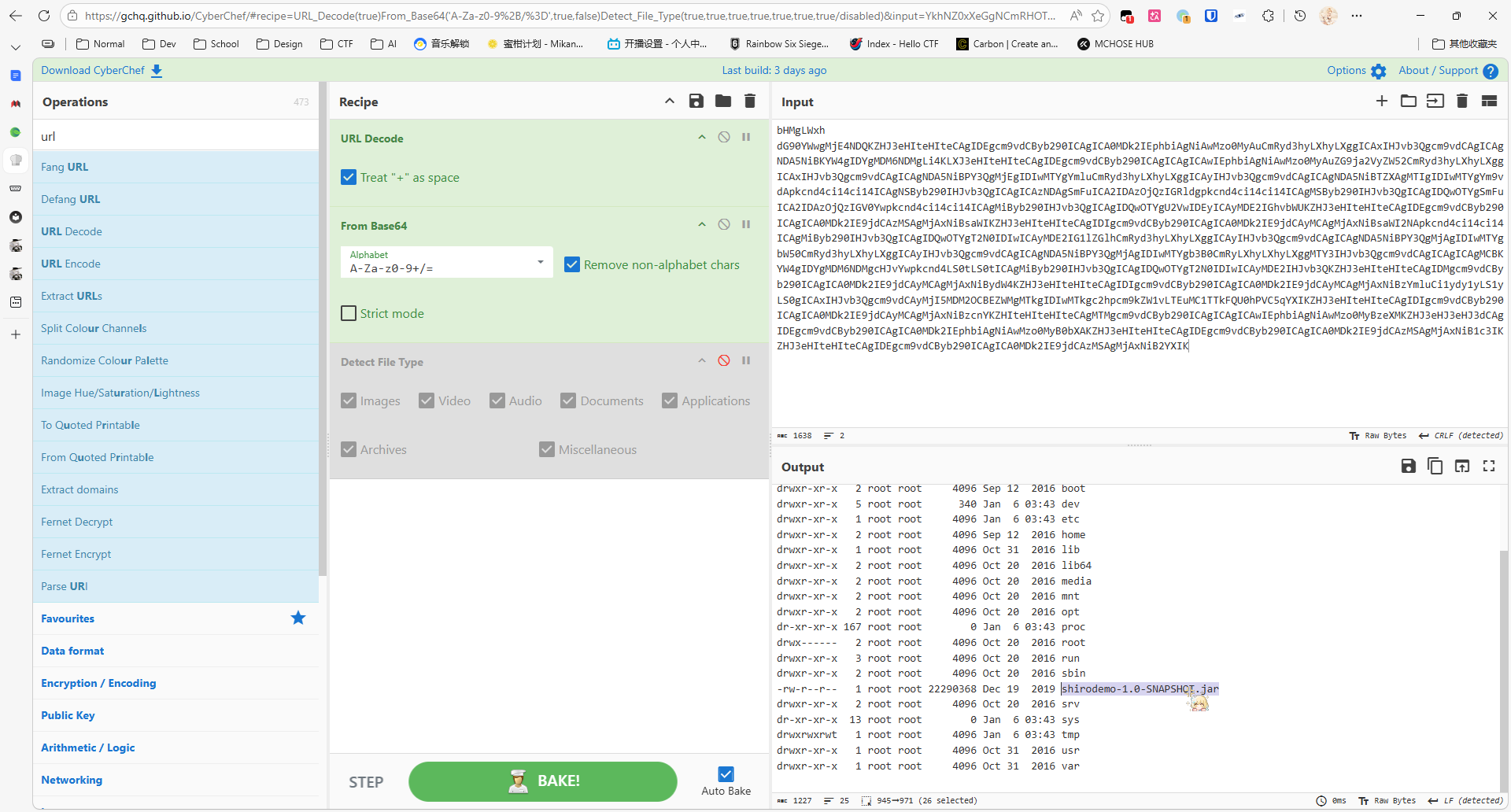1511x812 pixels.
Task: Save output to file
Action: (x=1408, y=466)
